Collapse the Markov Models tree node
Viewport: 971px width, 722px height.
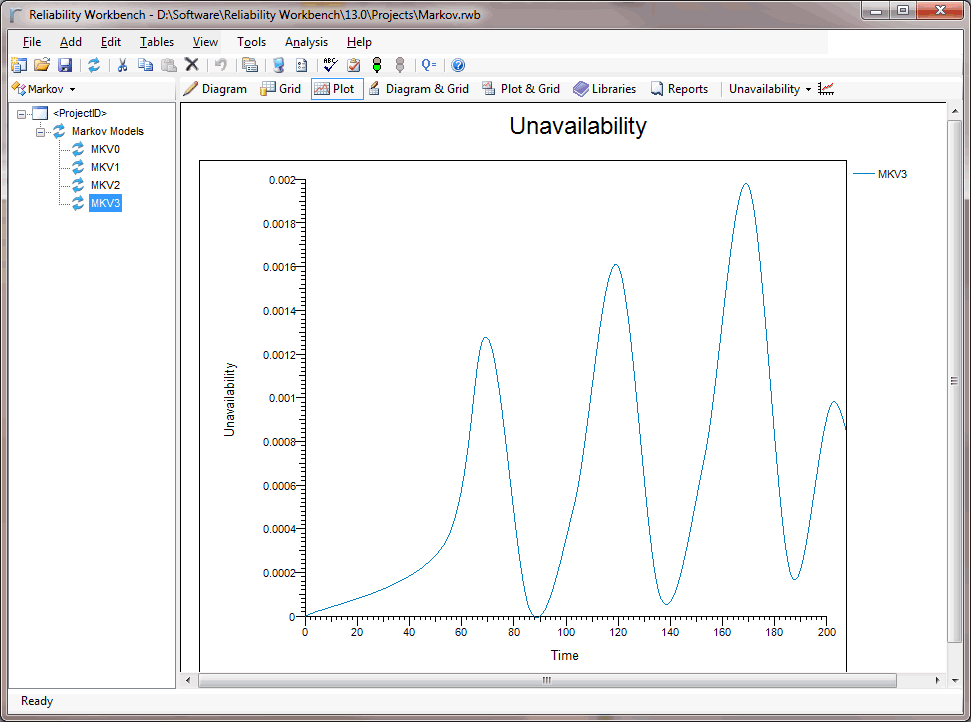pos(41,131)
